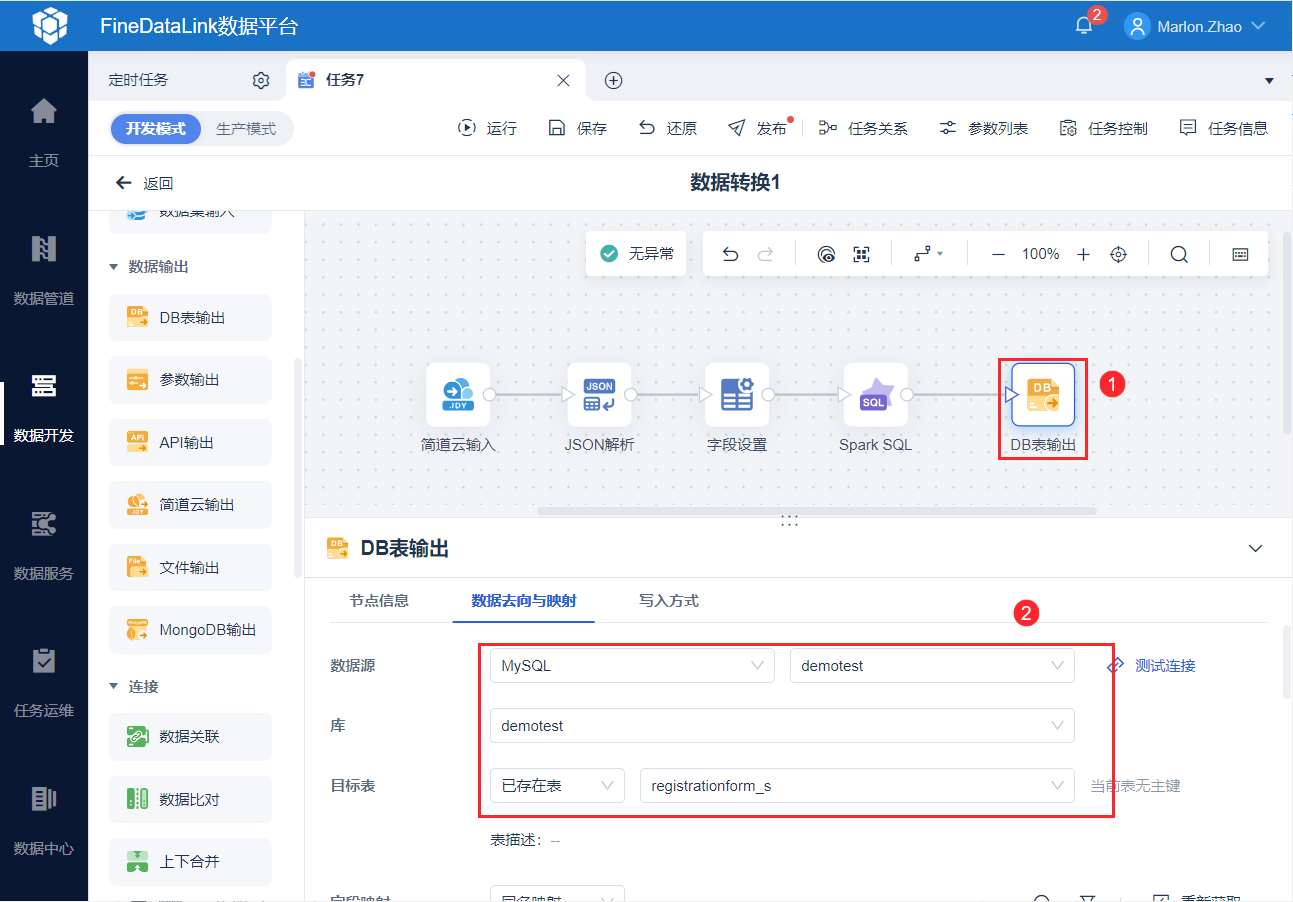Viewport: 1293px width, 902px height.
Task: Click 还原 to revert changes
Action: (668, 128)
